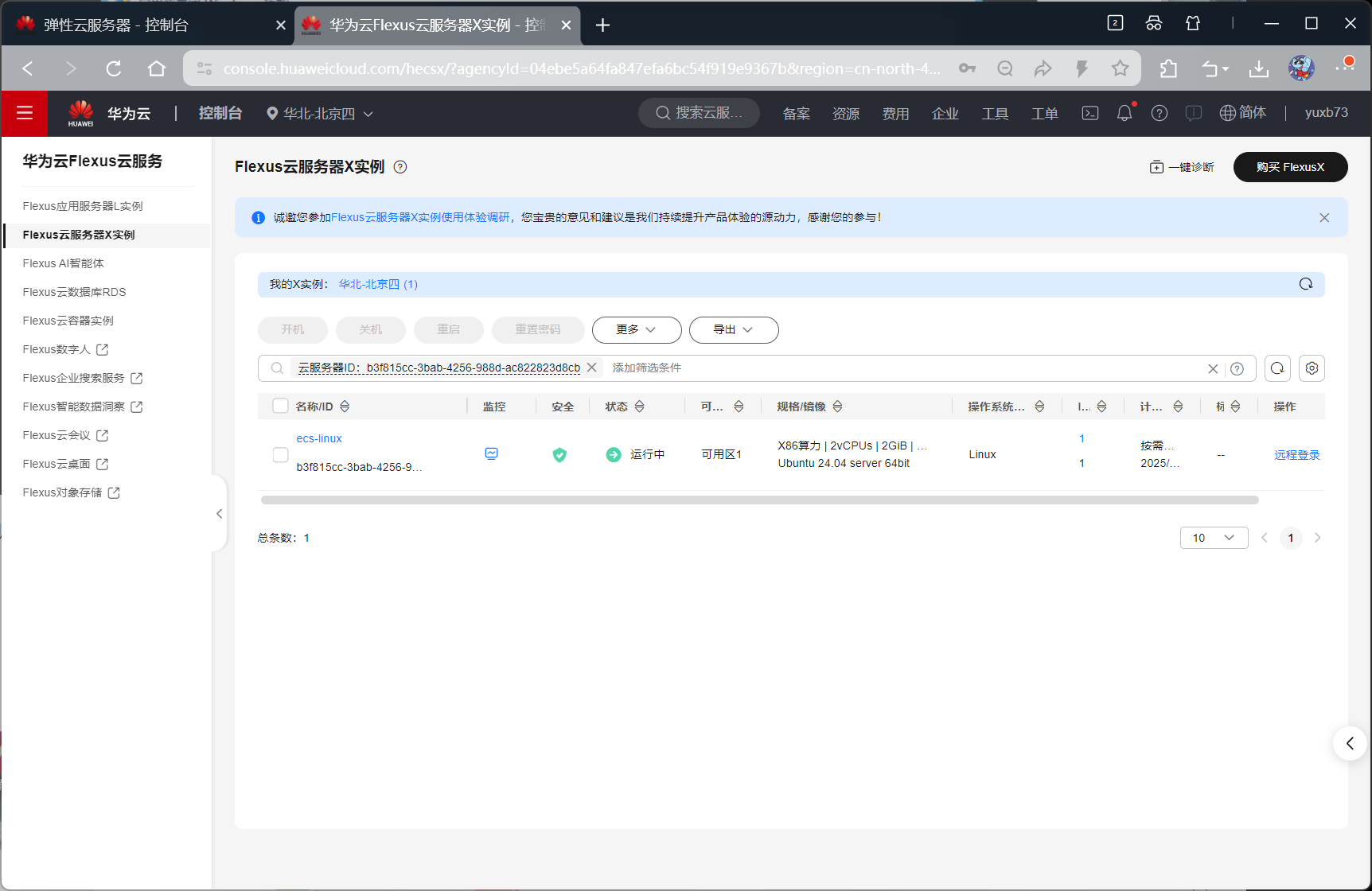Go to previous page arrow
The image size is (1372, 891).
(1264, 538)
